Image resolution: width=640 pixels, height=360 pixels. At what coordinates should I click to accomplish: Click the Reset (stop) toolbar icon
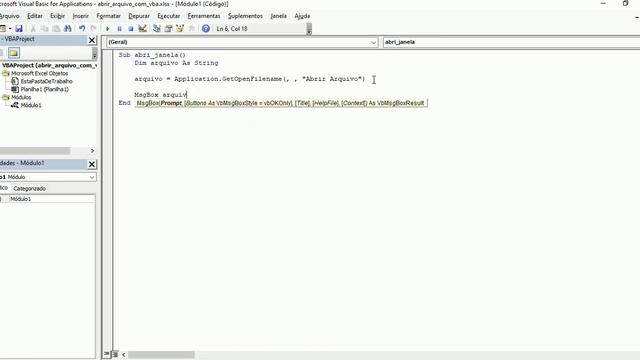131,29
